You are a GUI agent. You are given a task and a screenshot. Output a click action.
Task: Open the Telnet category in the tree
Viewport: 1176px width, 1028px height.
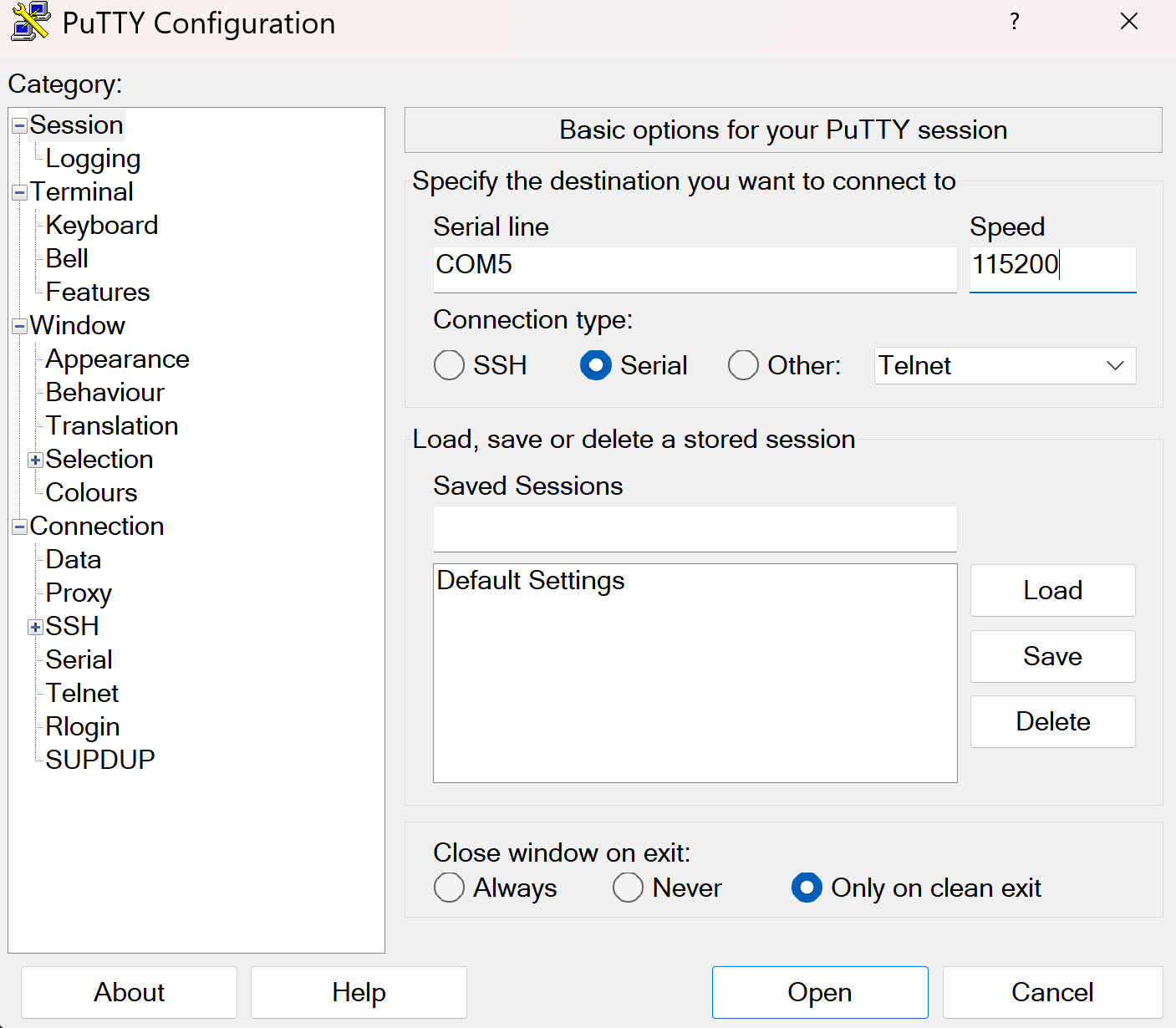click(83, 694)
